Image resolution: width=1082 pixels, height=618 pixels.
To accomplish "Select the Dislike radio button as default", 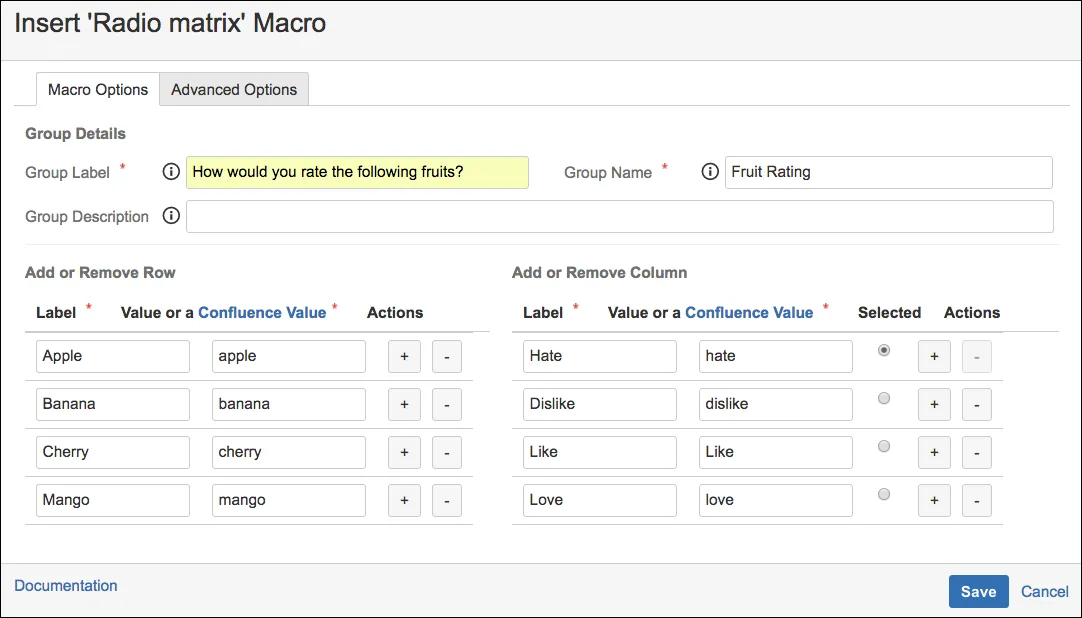I will [884, 398].
